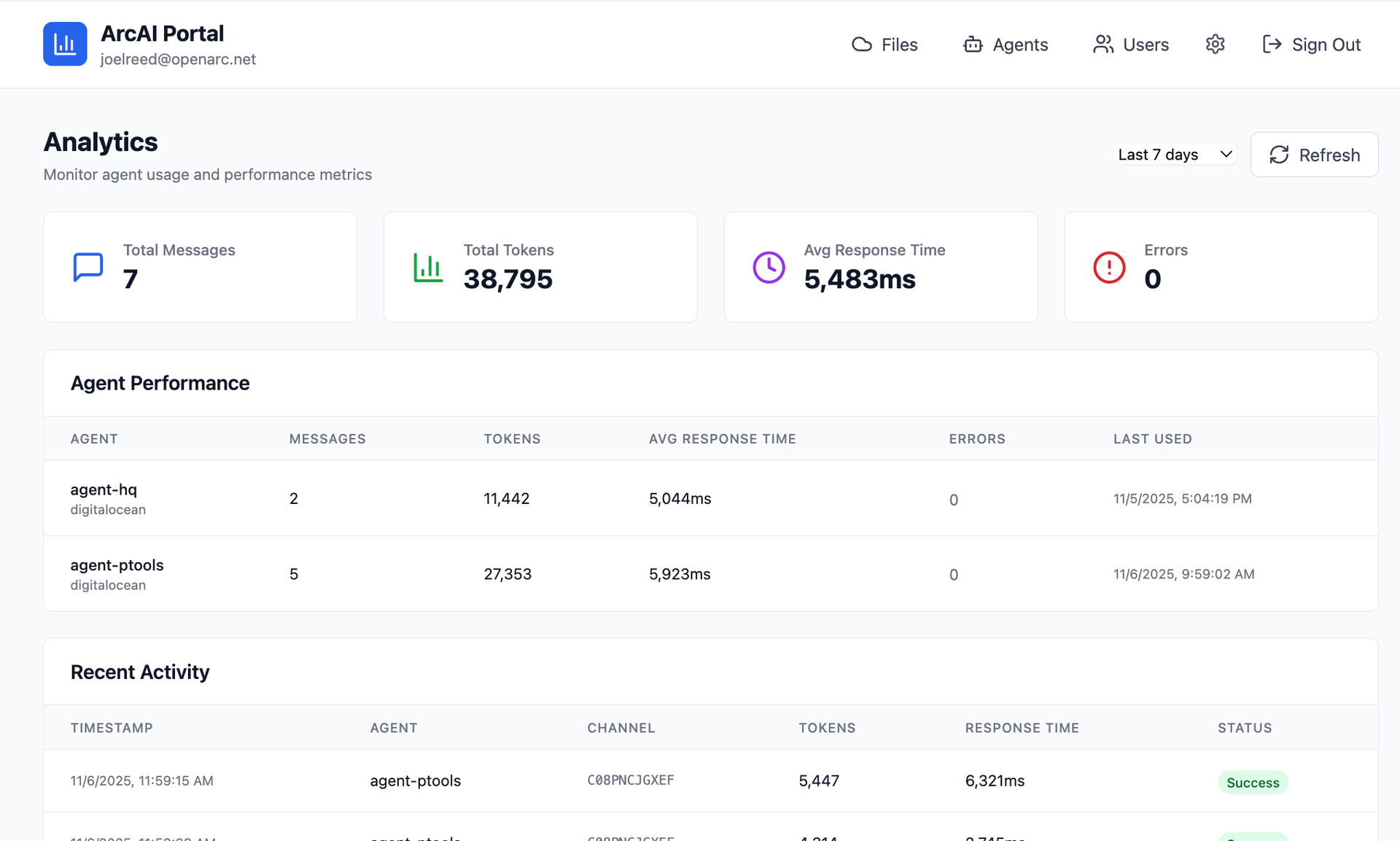
Task: Click the purple clock icon
Action: click(769, 268)
